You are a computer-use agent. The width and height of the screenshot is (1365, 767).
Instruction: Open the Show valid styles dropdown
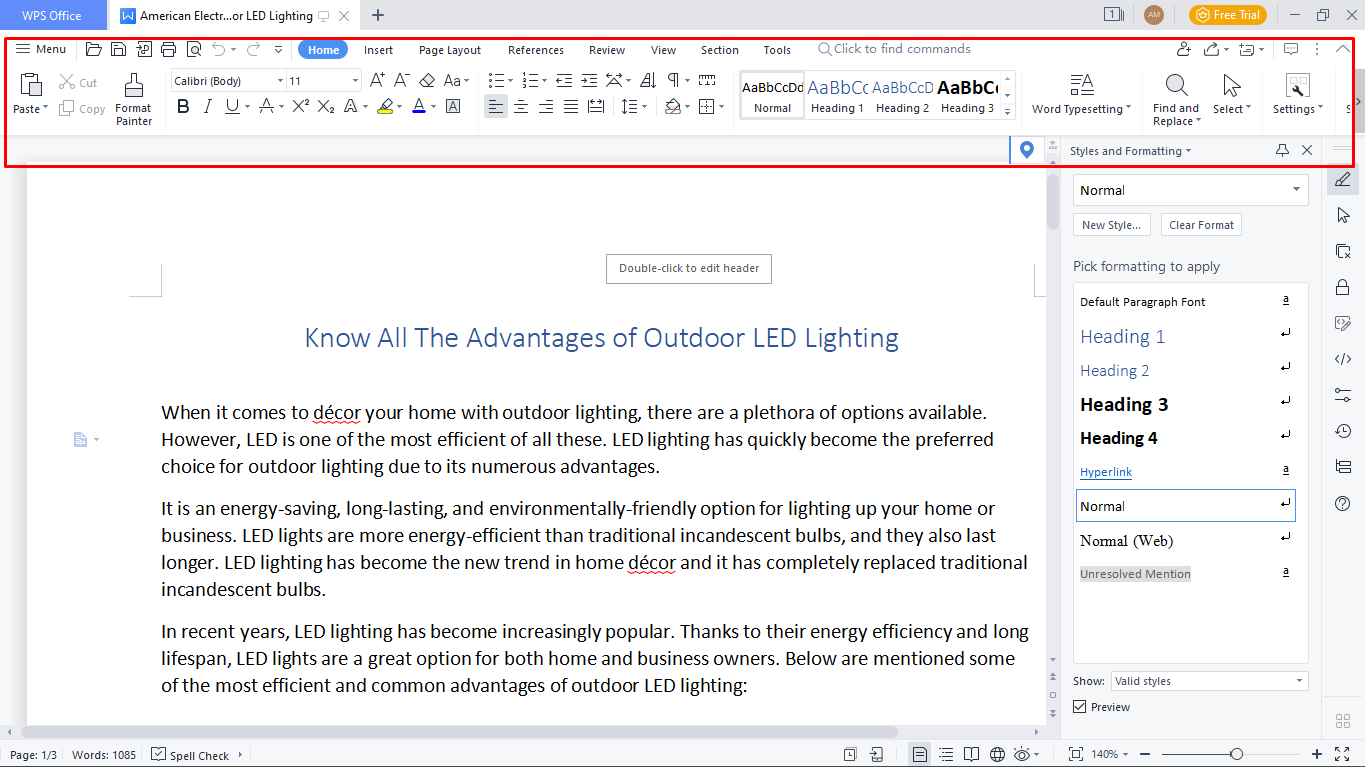click(x=1209, y=680)
